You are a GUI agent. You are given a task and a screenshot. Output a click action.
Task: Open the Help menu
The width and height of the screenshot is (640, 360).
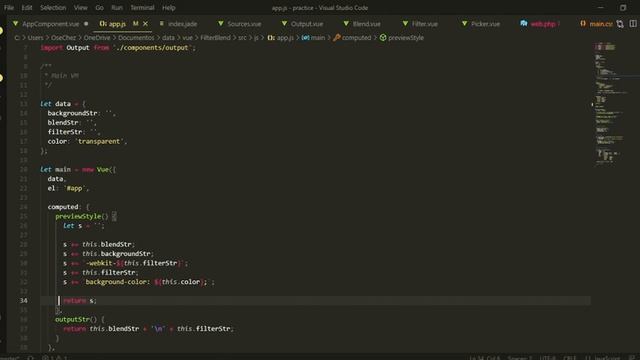169,8
